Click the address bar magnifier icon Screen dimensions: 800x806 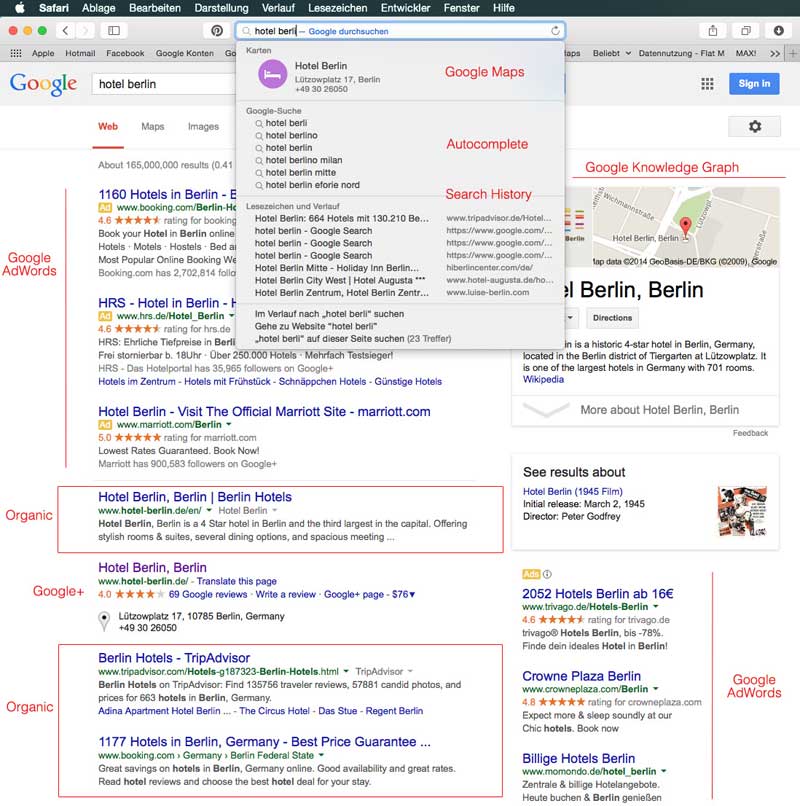pos(246,31)
